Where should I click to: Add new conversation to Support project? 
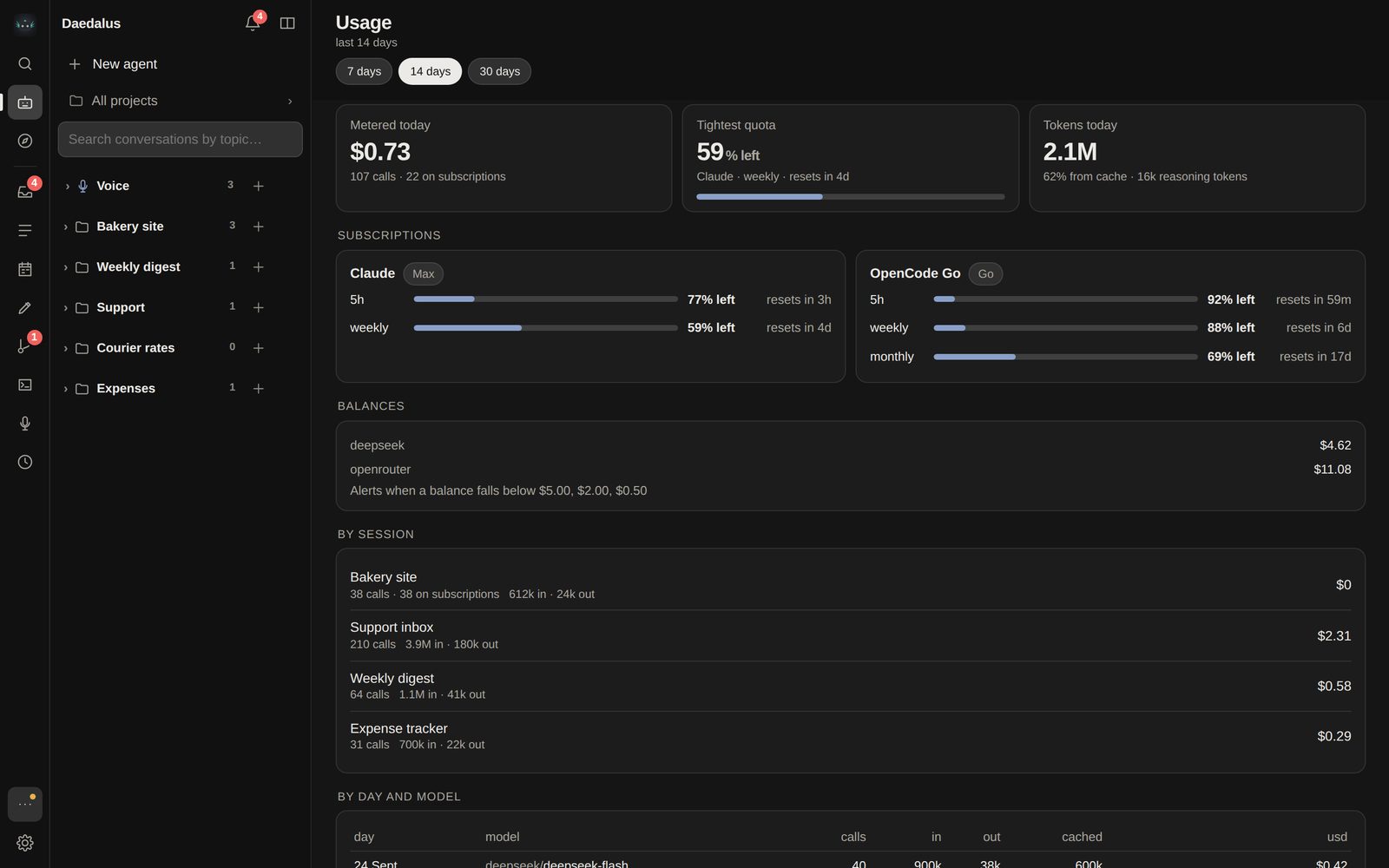point(258,307)
